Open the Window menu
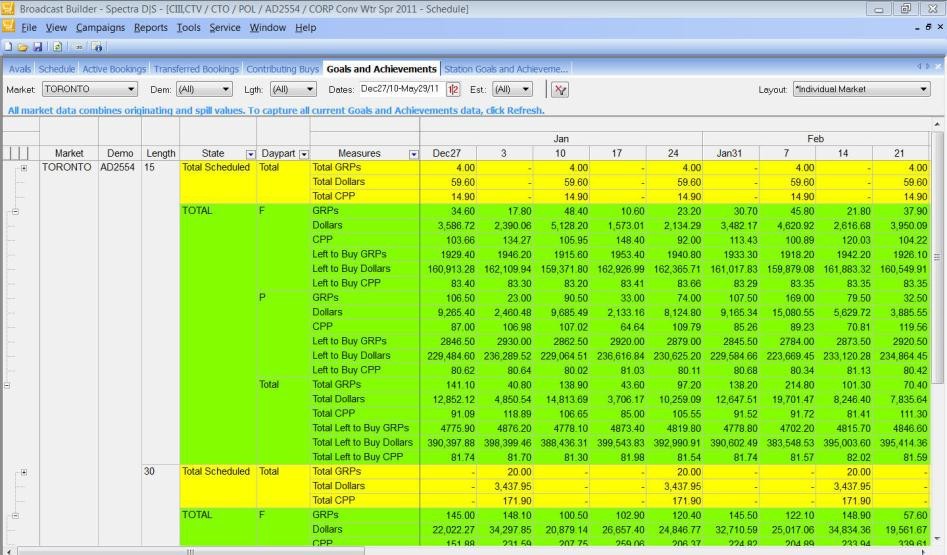 (268, 27)
